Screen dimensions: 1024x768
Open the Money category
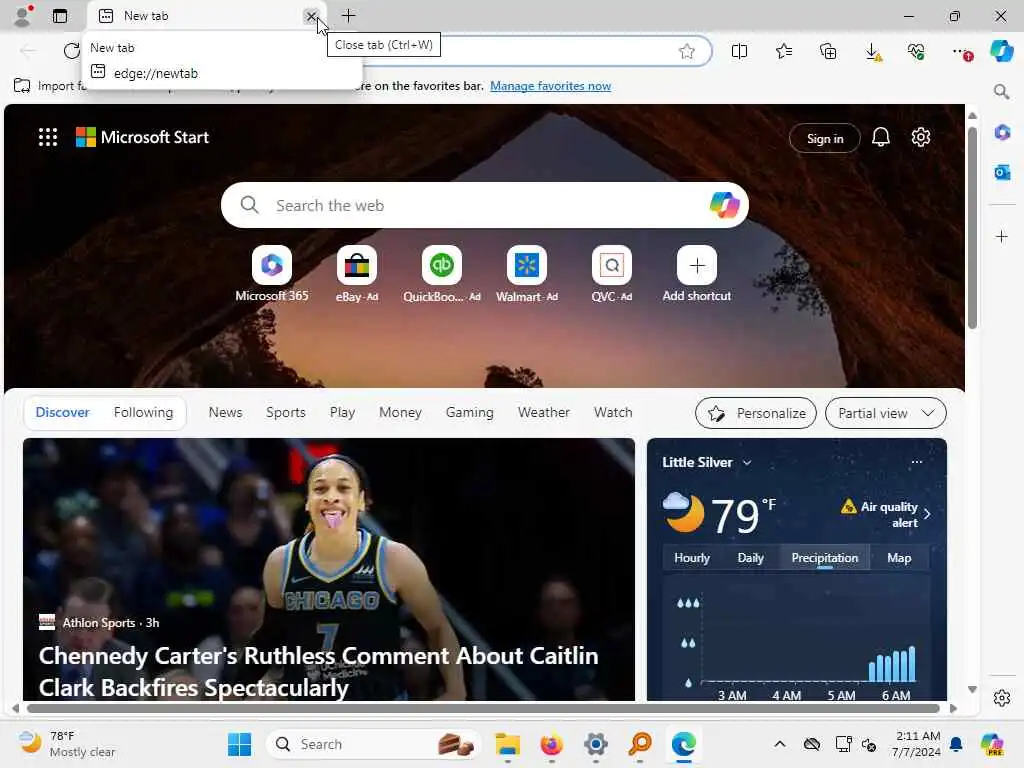[x=400, y=413]
